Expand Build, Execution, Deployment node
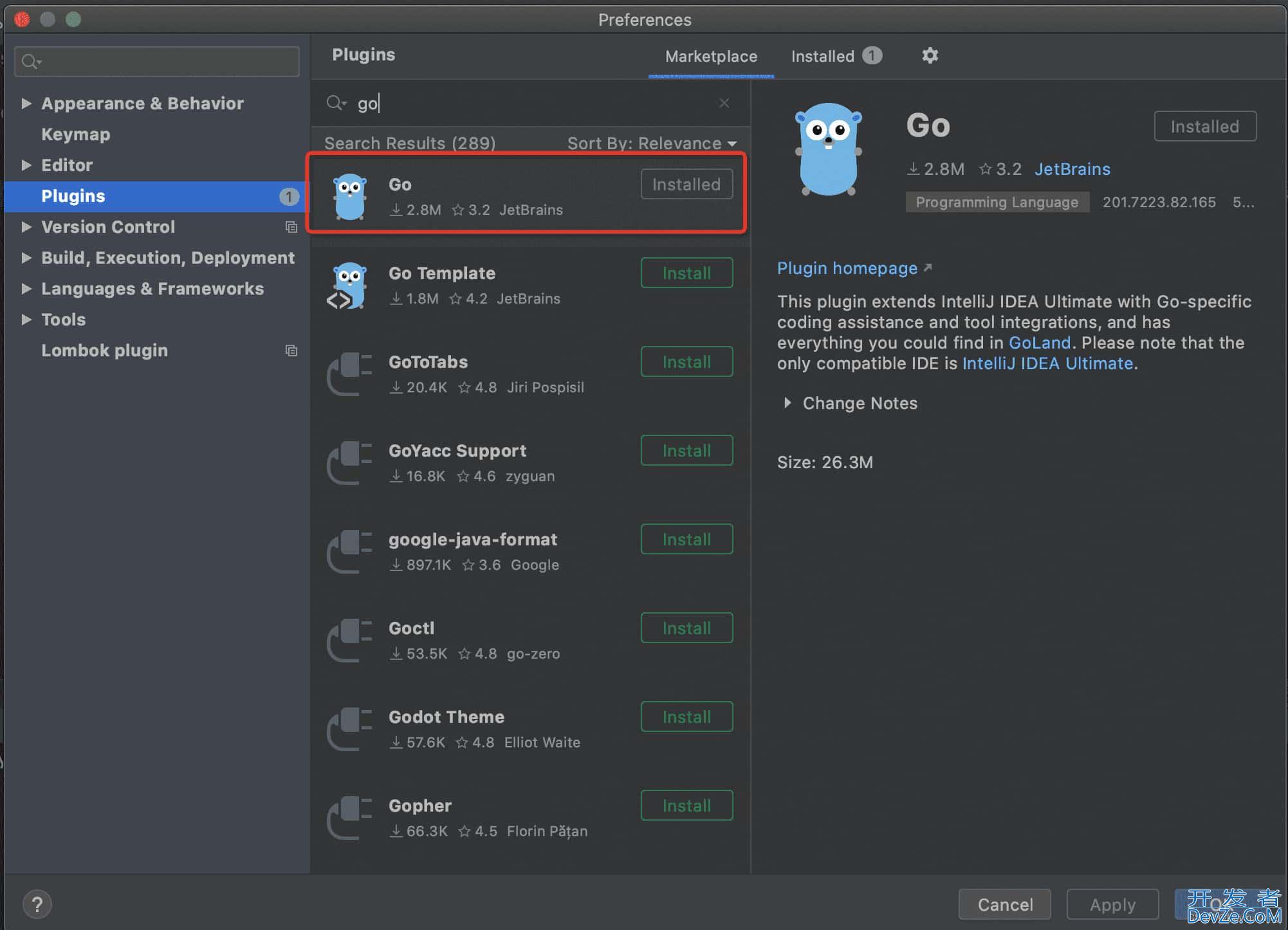This screenshot has width=1288, height=930. 26,257
